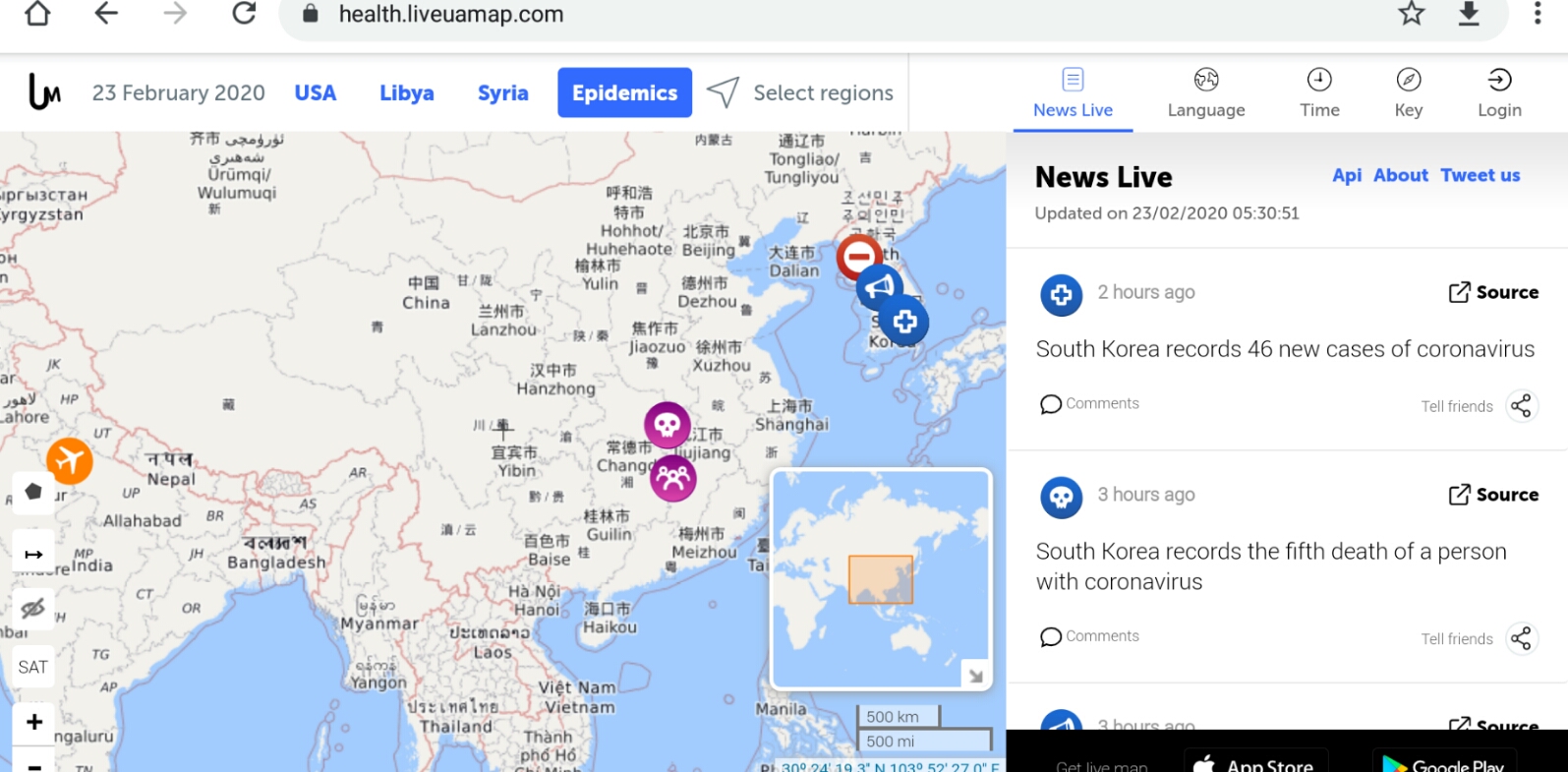This screenshot has width=1568, height=772.
Task: Open the App Store download badge
Action: [1256, 760]
